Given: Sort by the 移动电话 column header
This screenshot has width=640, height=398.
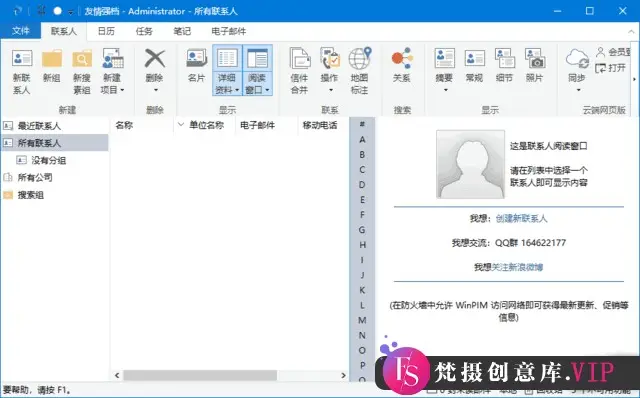Looking at the screenshot, I should tap(323, 125).
